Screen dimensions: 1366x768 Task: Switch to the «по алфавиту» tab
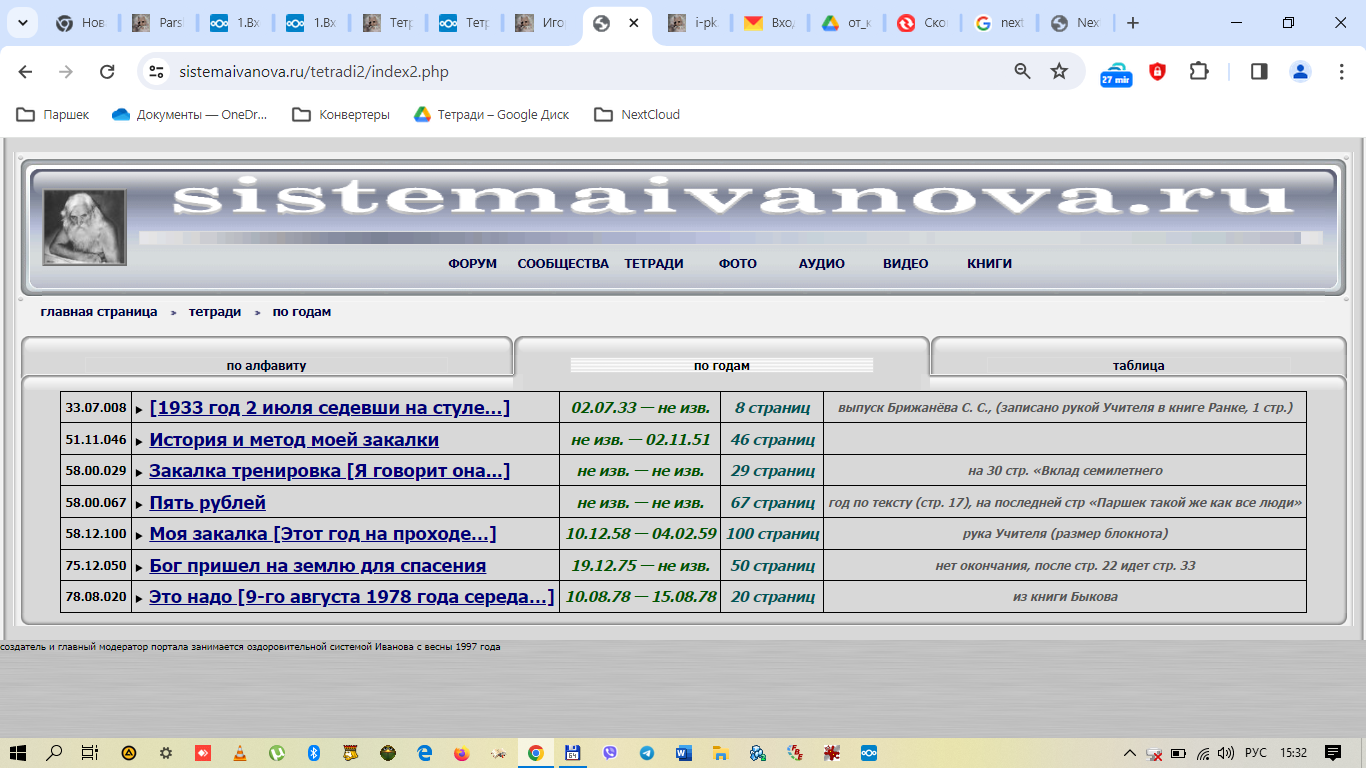266,365
